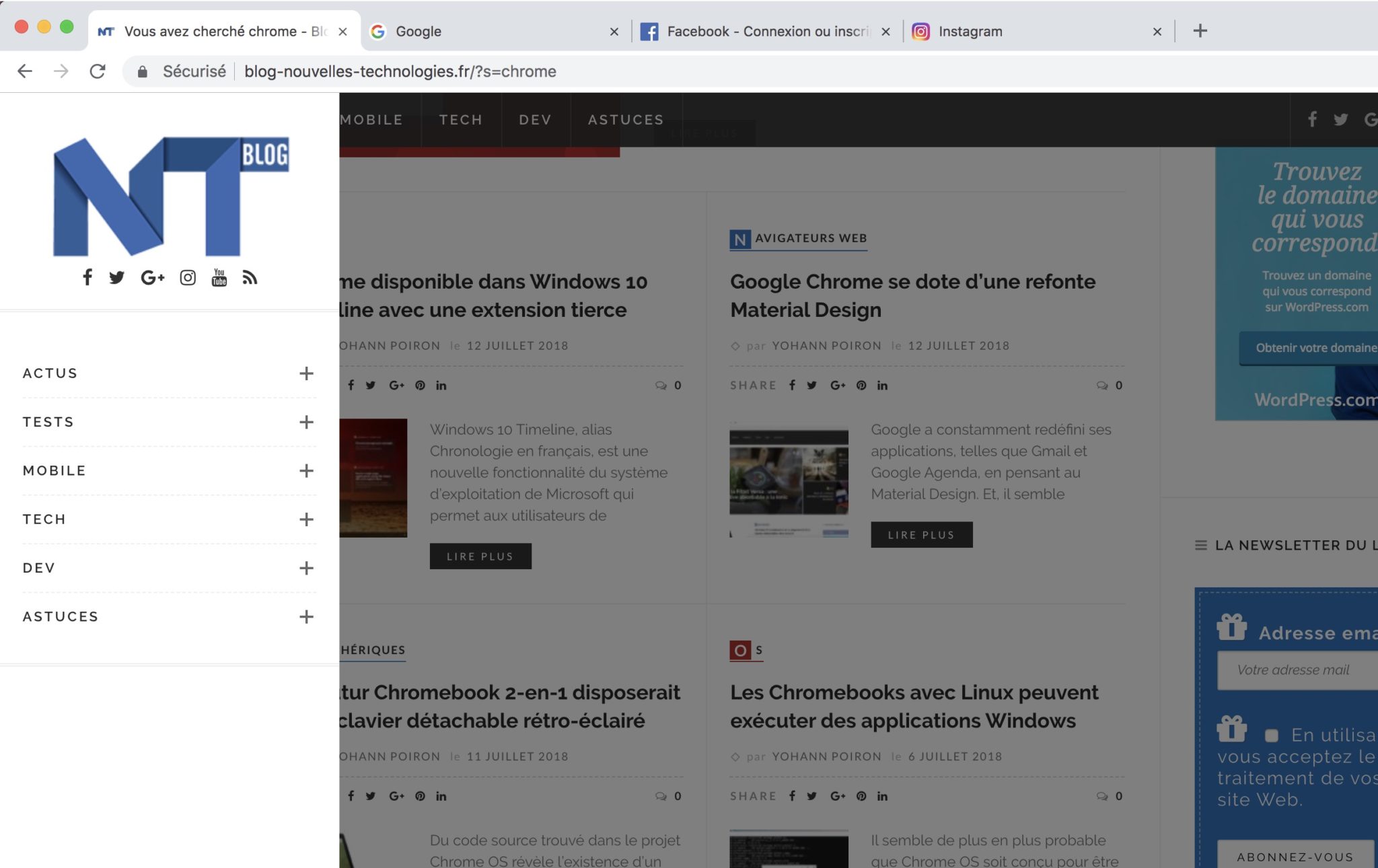1378x868 pixels.
Task: Open the Chromebooks avec Linux article title
Action: [914, 707]
